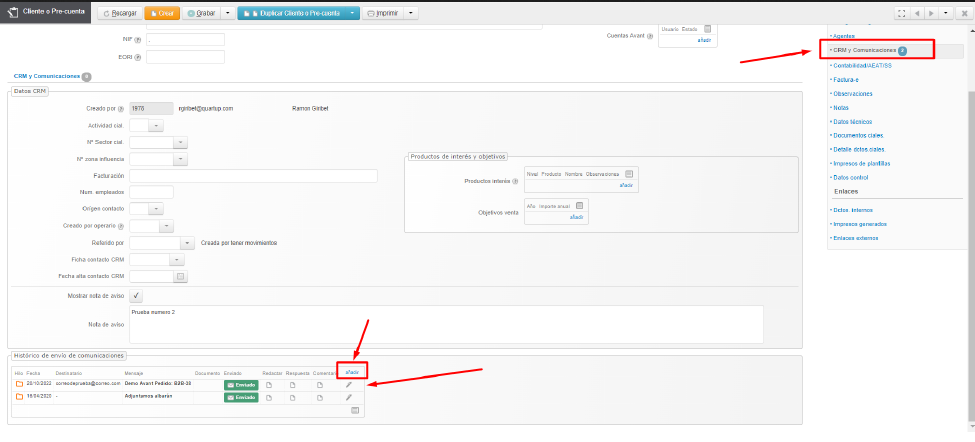Click the pencil edit icon in first communication row
Screen dimensions: 975x442
tap(349, 384)
